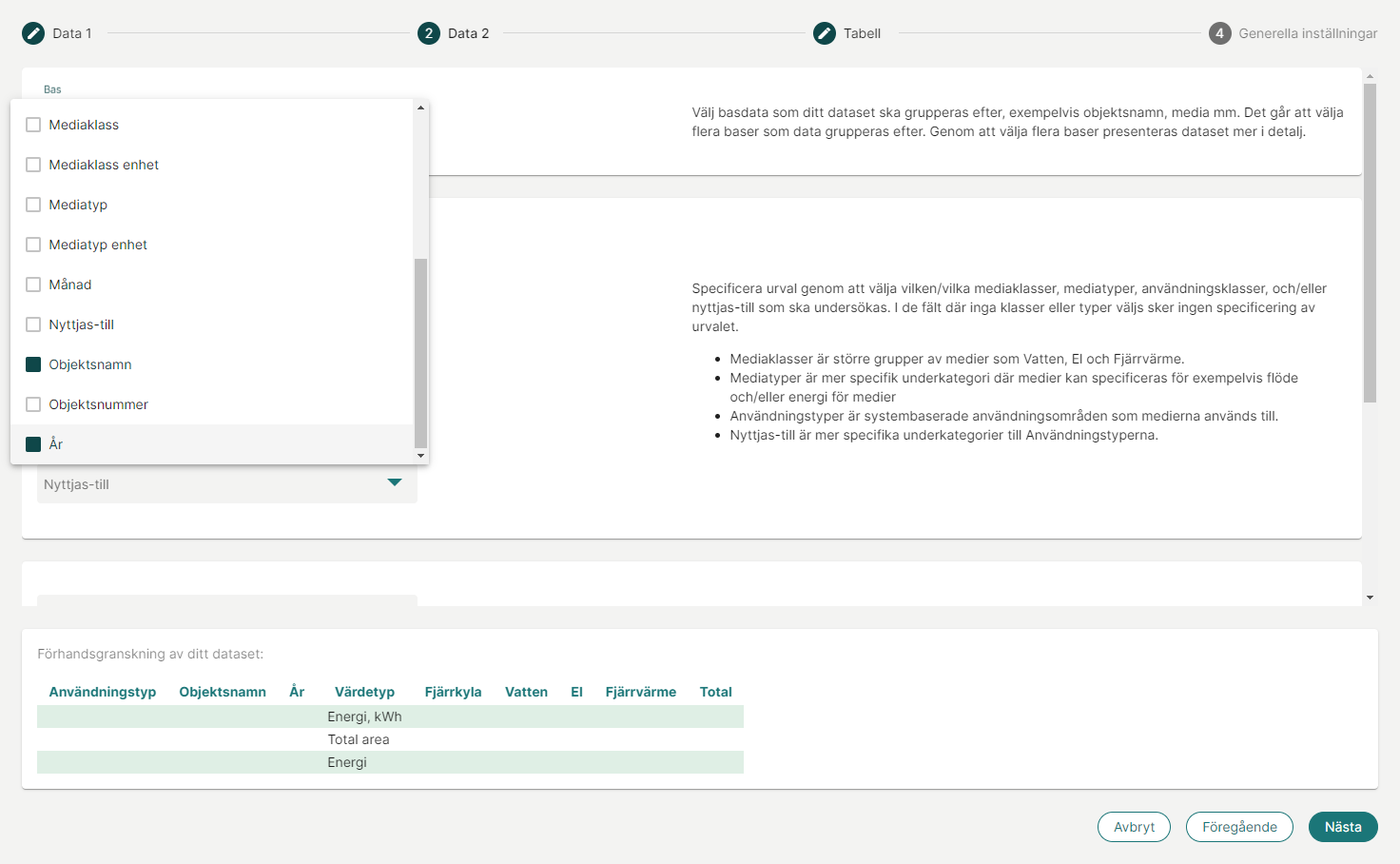Click the Data 2 step number icon
This screenshot has height=864, width=1400.
[429, 33]
